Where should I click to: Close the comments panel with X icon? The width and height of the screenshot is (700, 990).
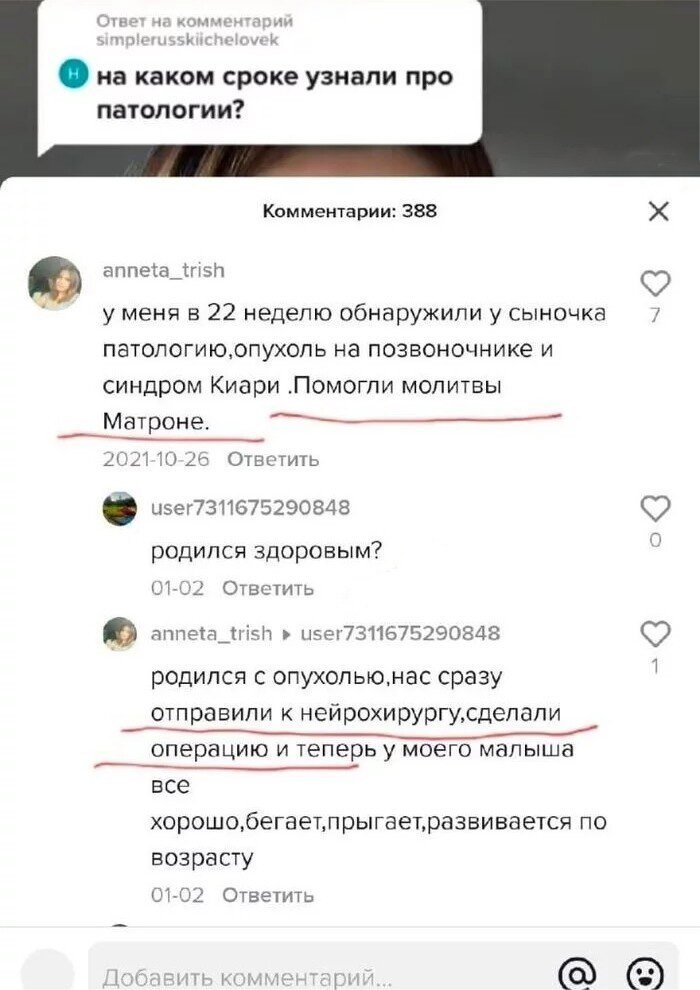click(x=658, y=212)
